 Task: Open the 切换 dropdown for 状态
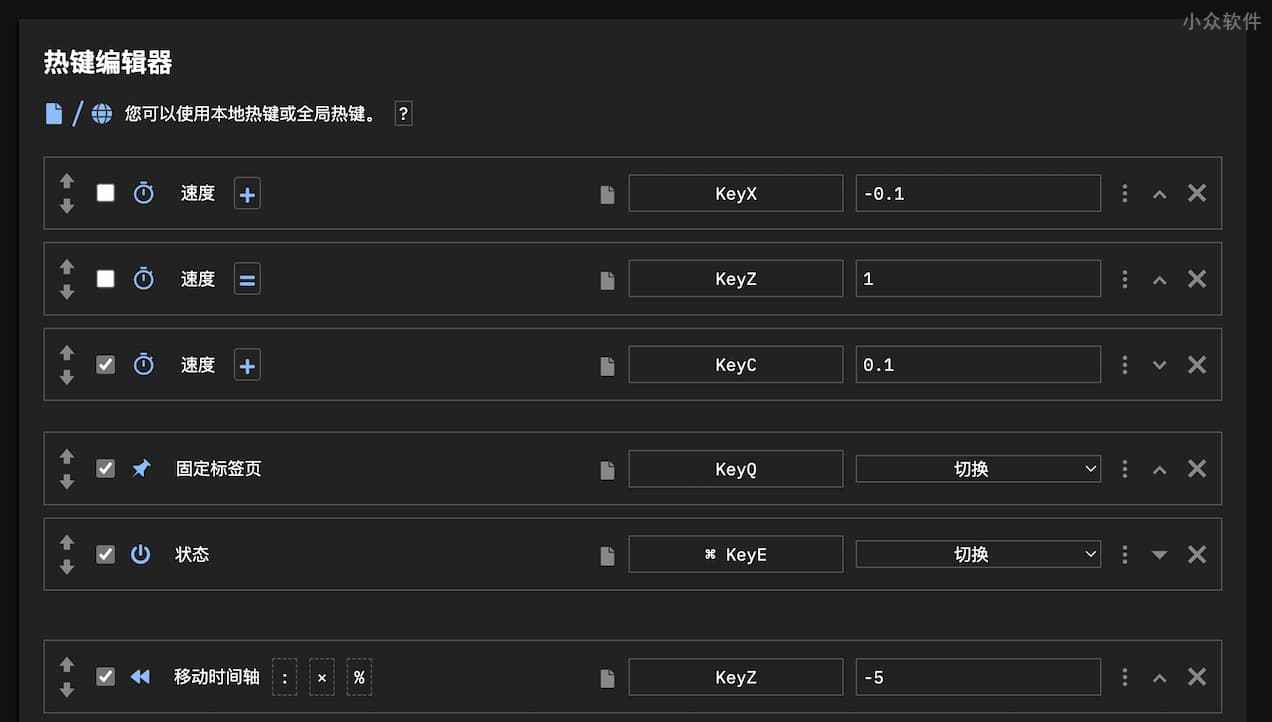(977, 554)
